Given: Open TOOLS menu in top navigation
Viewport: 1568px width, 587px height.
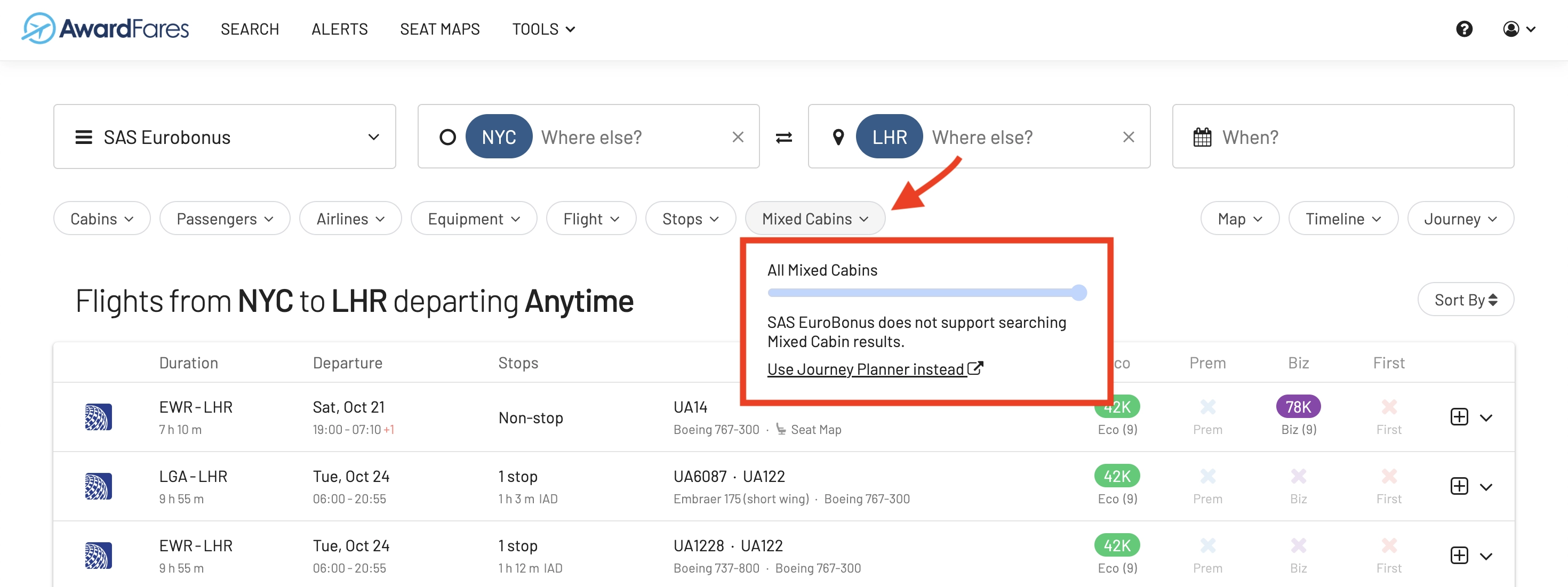Looking at the screenshot, I should [x=543, y=29].
